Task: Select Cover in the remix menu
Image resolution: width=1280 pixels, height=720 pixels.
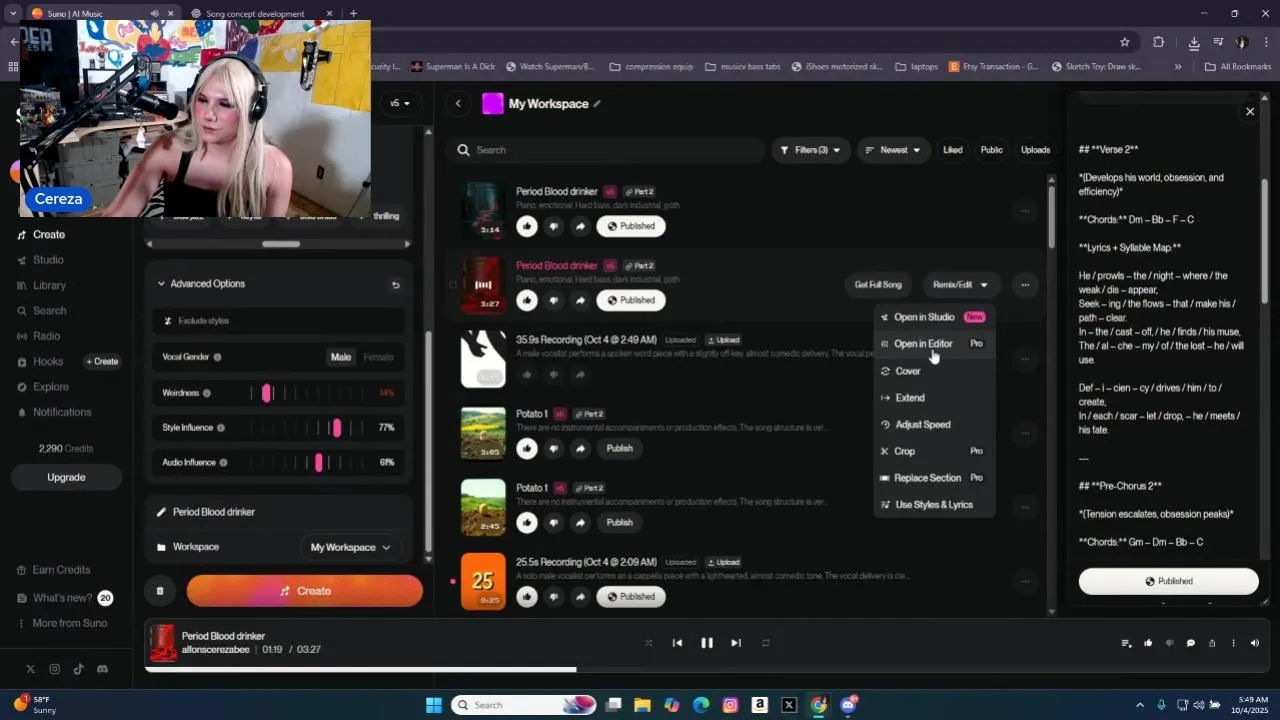Action: click(933, 371)
